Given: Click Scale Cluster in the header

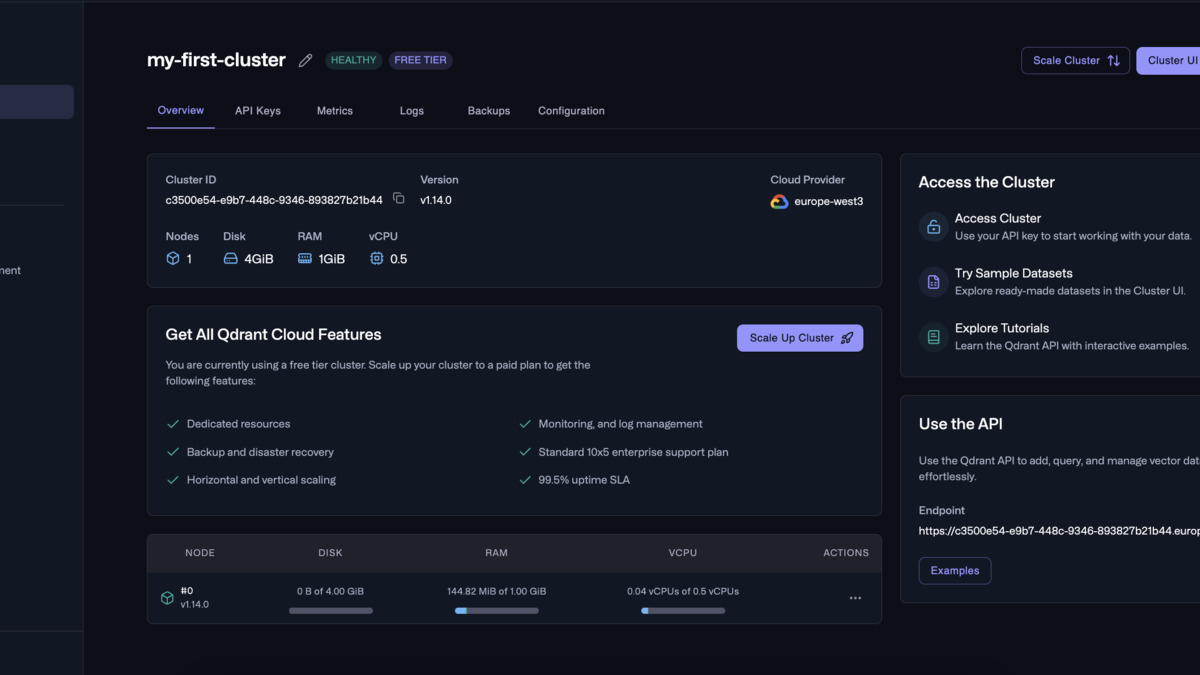Looking at the screenshot, I should [1075, 60].
